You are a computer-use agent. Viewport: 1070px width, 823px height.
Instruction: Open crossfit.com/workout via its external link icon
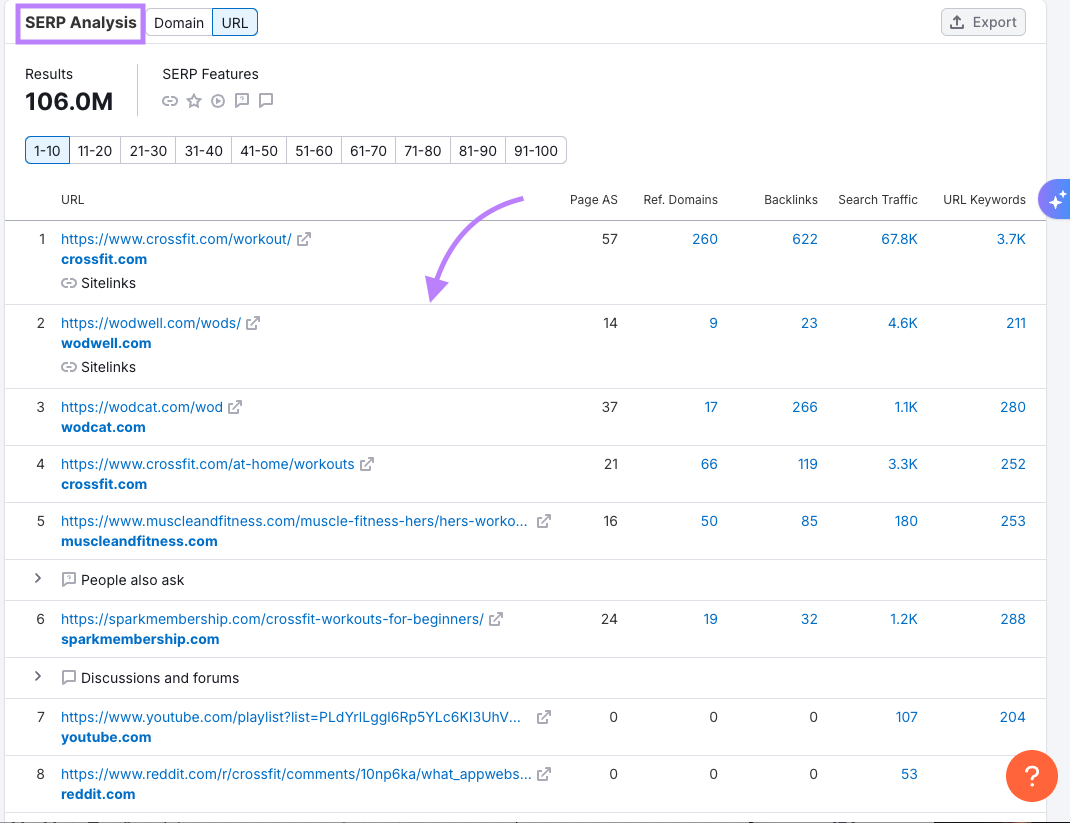[303, 238]
